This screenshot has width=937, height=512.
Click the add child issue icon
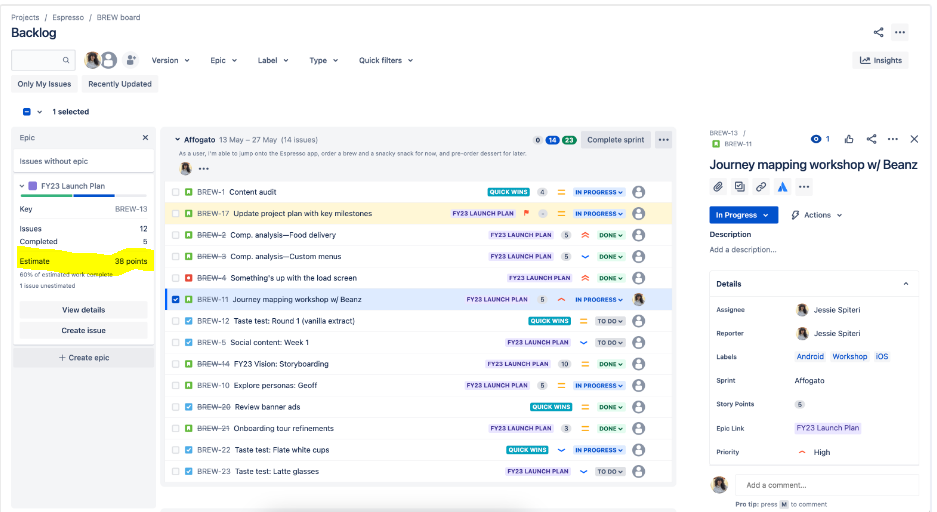pos(740,187)
